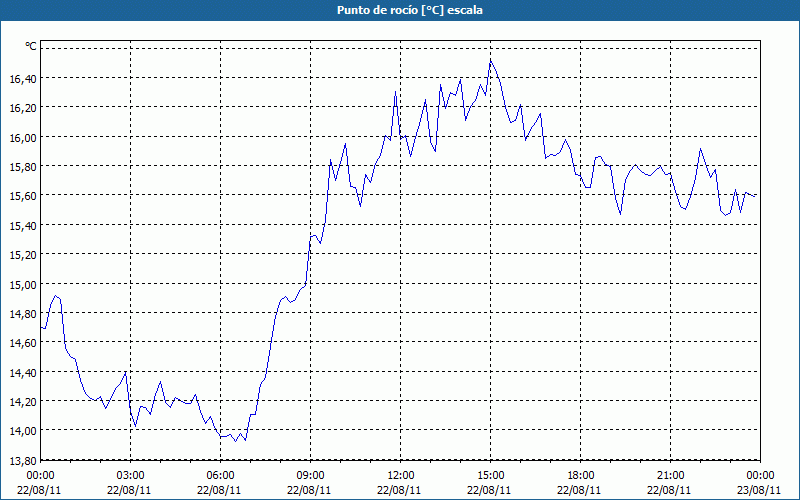Image resolution: width=800 pixels, height=500 pixels.
Task: Click the °C unit label on y-axis
Action: pos(31,47)
